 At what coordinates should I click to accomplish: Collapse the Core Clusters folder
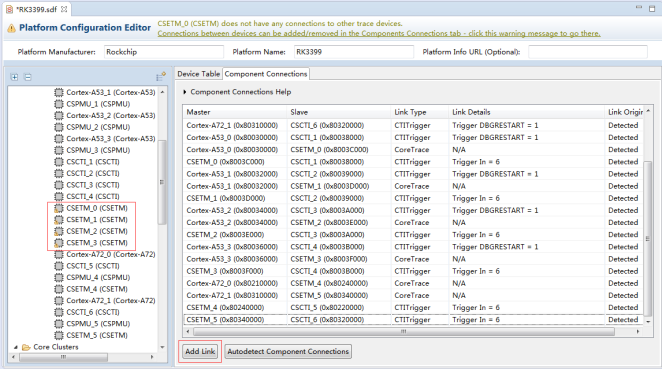[16, 347]
